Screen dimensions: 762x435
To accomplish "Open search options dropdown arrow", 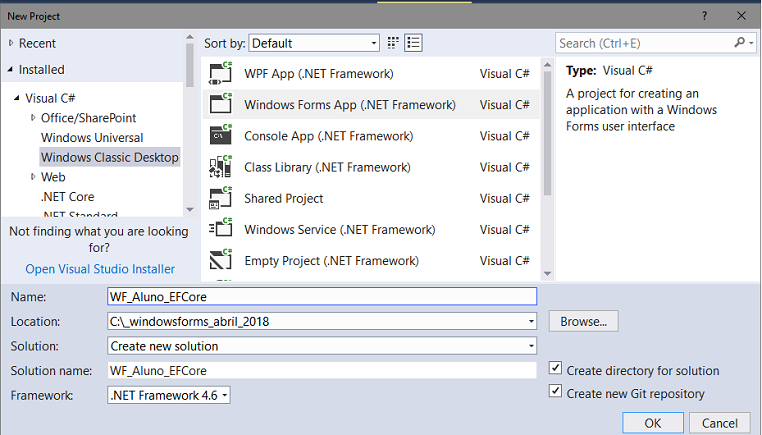I will 751,43.
